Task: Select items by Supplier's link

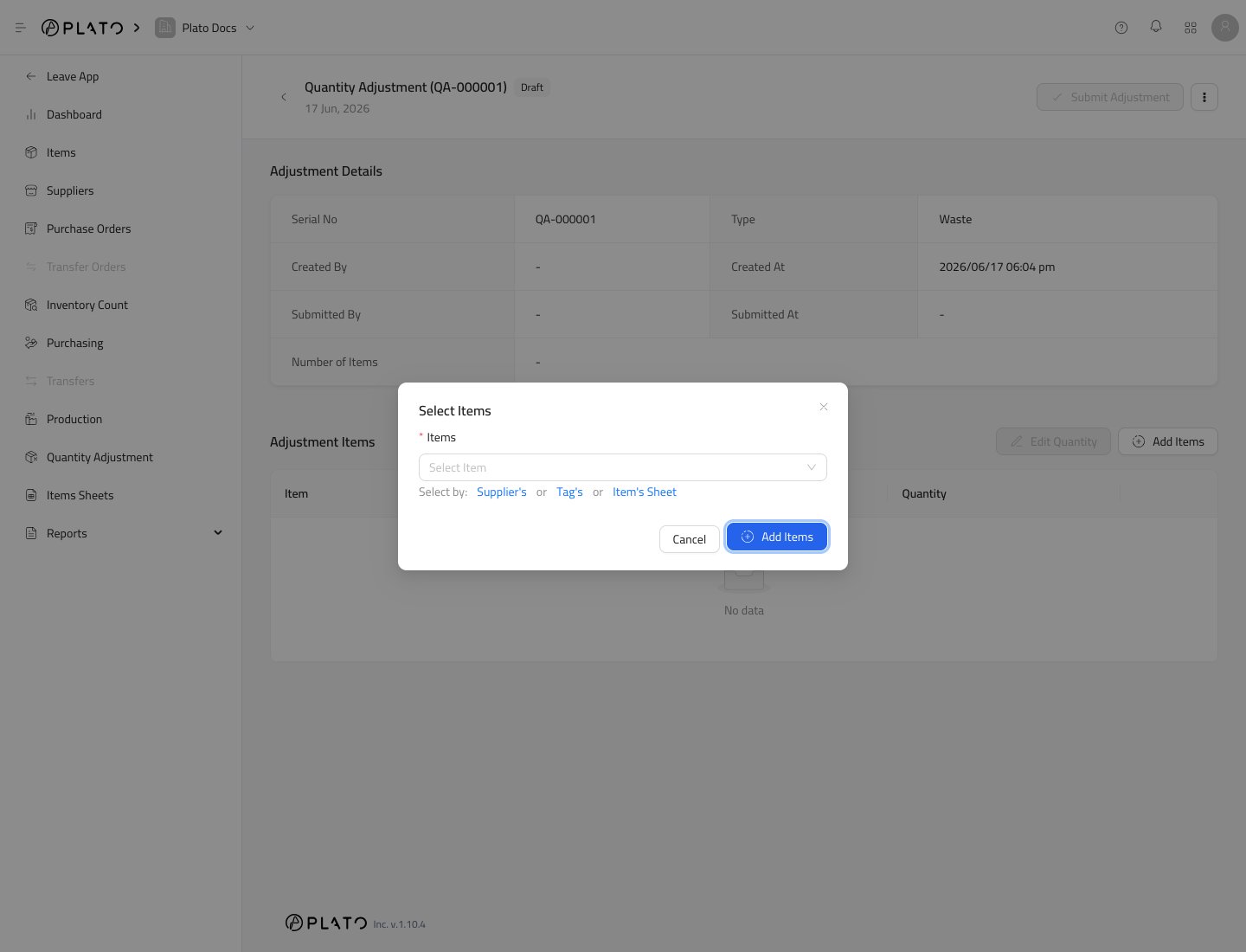Action: click(x=502, y=492)
